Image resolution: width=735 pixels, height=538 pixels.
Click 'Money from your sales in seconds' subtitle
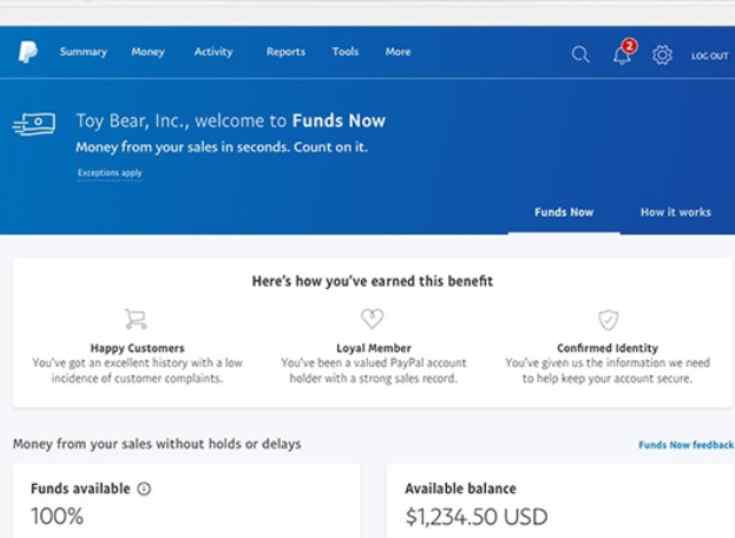(222, 147)
